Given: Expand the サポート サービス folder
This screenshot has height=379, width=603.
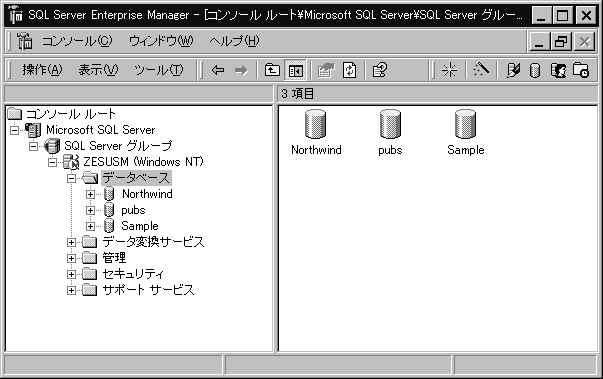Looking at the screenshot, I should click(x=71, y=290).
